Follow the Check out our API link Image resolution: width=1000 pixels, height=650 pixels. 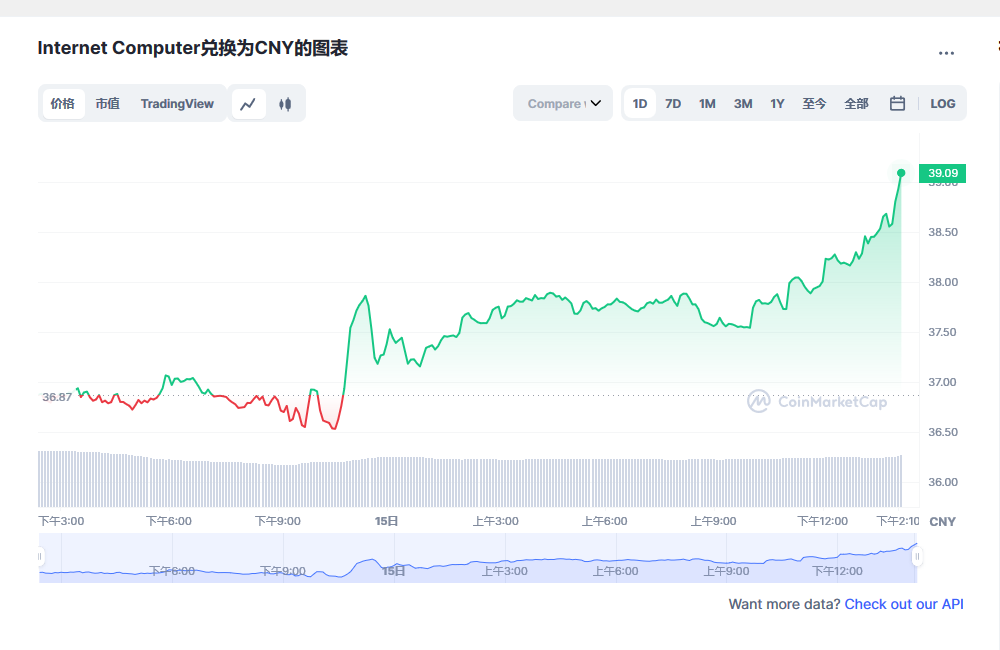pyautogui.click(x=904, y=604)
